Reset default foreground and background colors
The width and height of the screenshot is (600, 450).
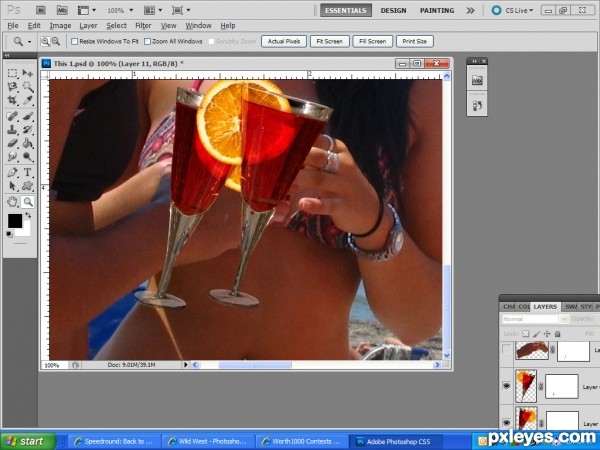pos(10,234)
